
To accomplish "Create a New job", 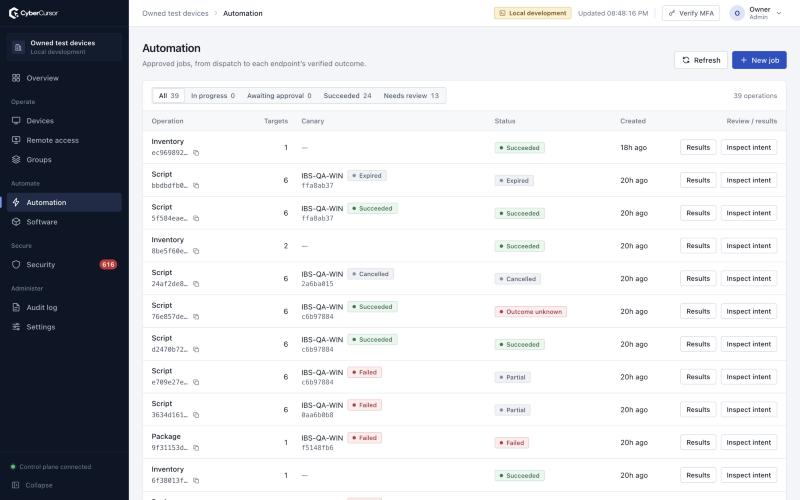I will tap(759, 60).
